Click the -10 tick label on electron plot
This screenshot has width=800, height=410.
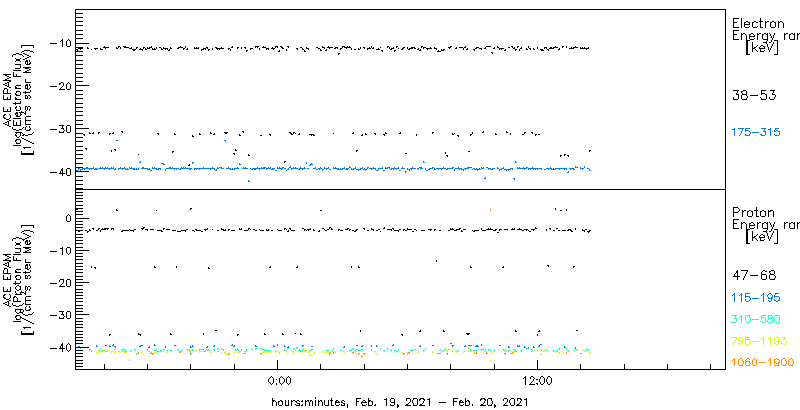coord(61,43)
